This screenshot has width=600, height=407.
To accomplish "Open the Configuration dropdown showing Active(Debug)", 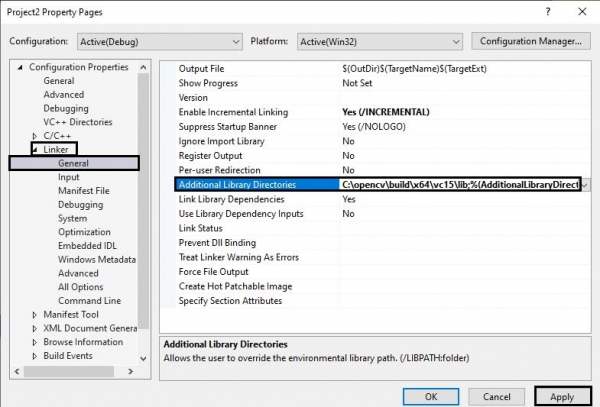I will (x=160, y=42).
